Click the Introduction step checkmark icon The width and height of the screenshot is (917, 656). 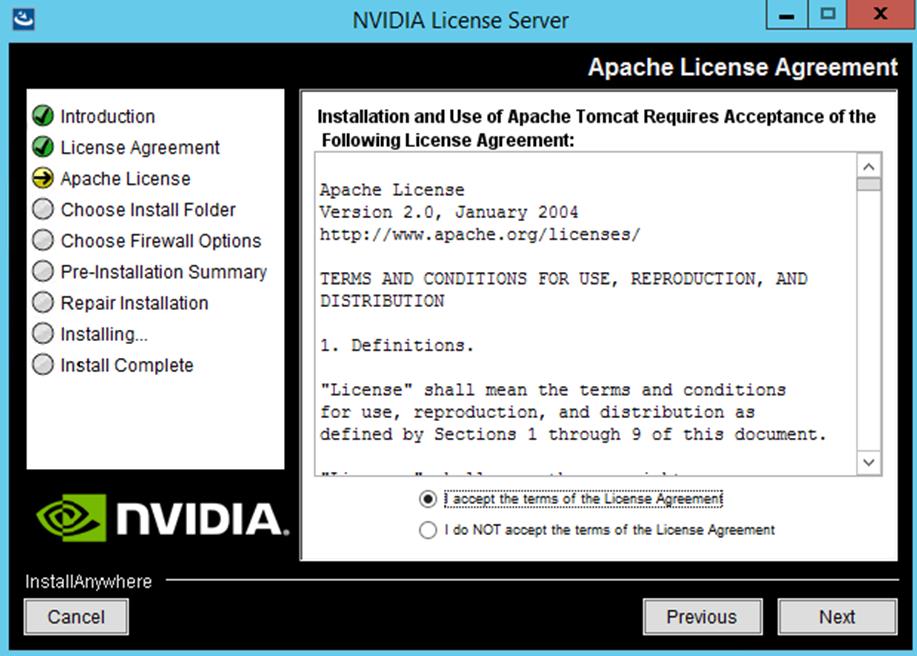coord(43,116)
